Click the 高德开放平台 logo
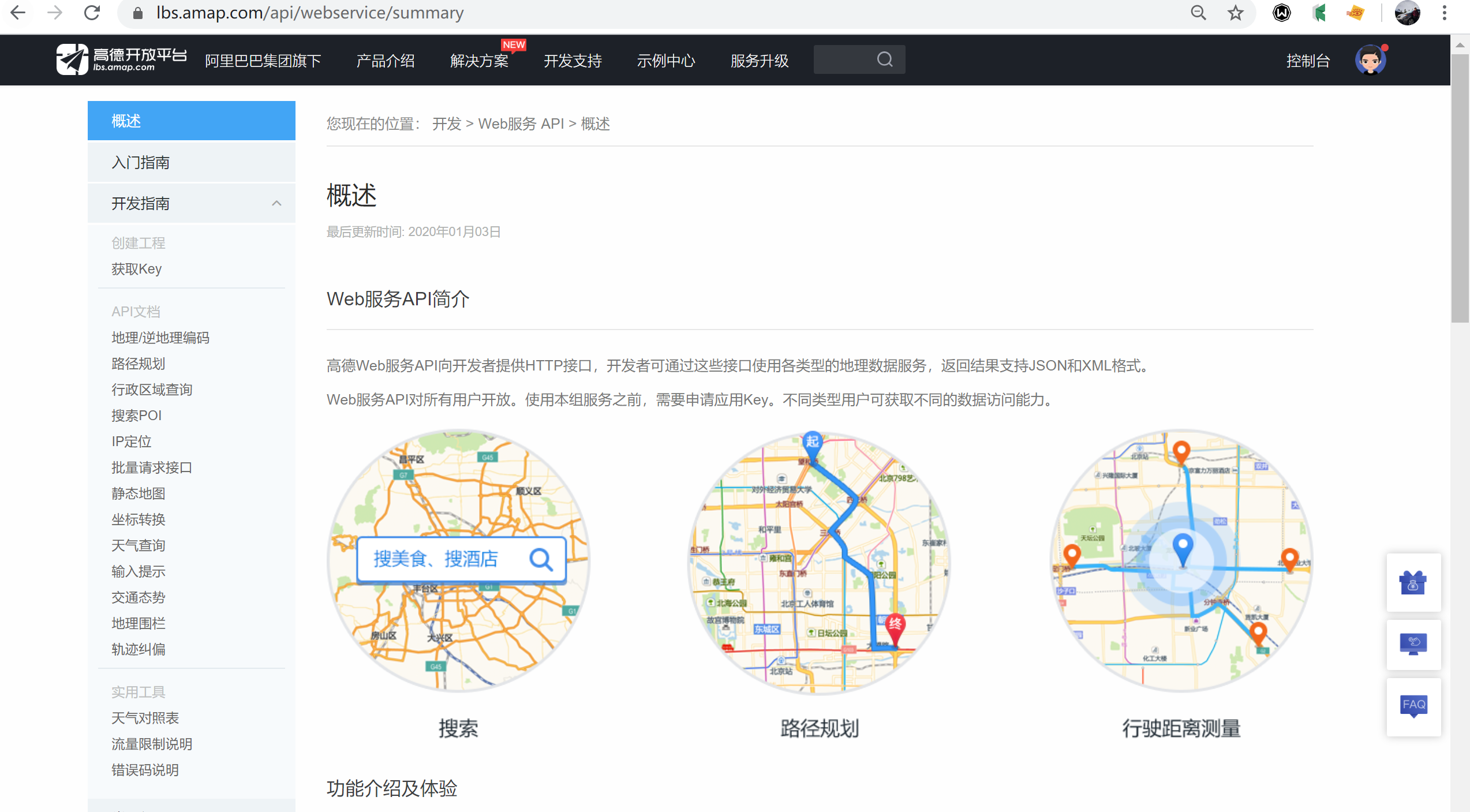Screen dimensions: 1470x812 121,59
